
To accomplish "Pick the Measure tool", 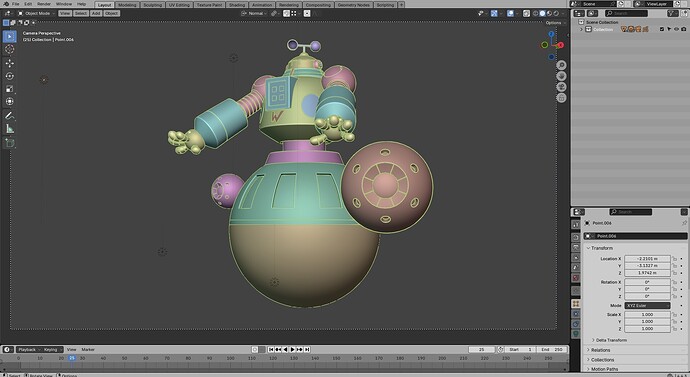I will (x=9, y=128).
